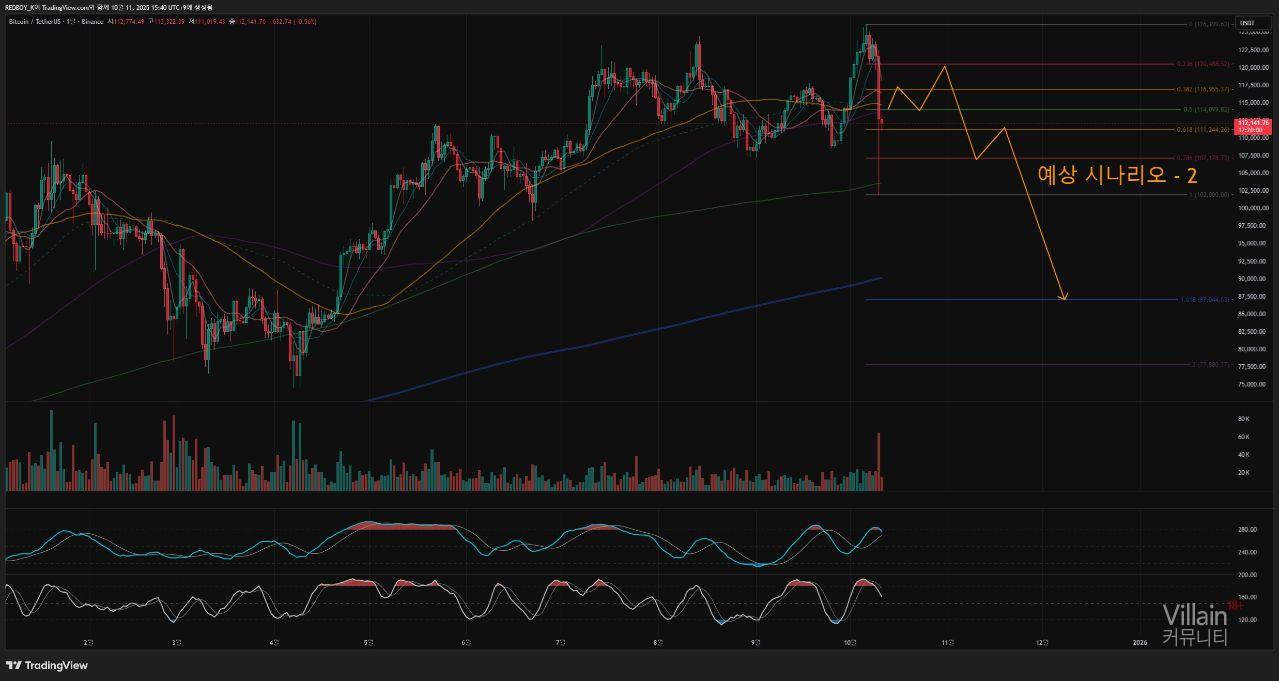Screen dimensions: 1279x681
Task: Click the 280.00 label on oscillator scale
Action: tap(1246, 529)
